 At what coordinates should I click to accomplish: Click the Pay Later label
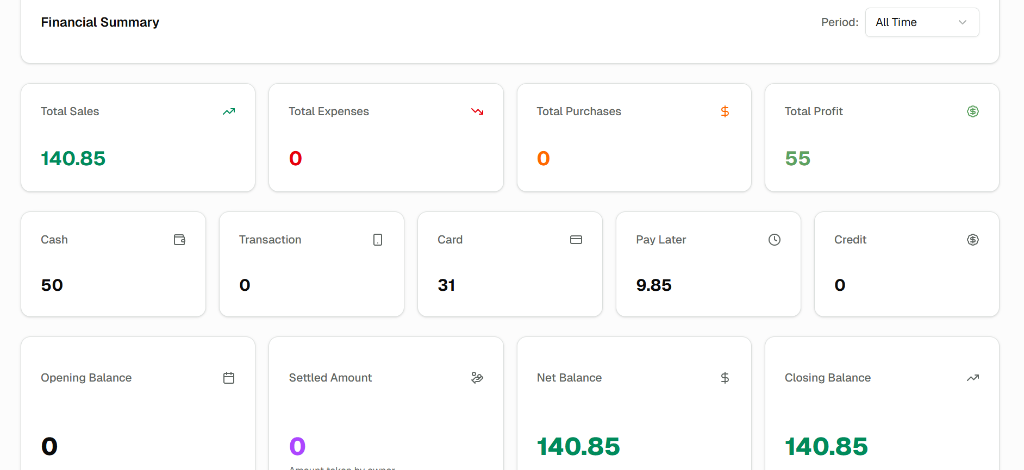coord(661,240)
